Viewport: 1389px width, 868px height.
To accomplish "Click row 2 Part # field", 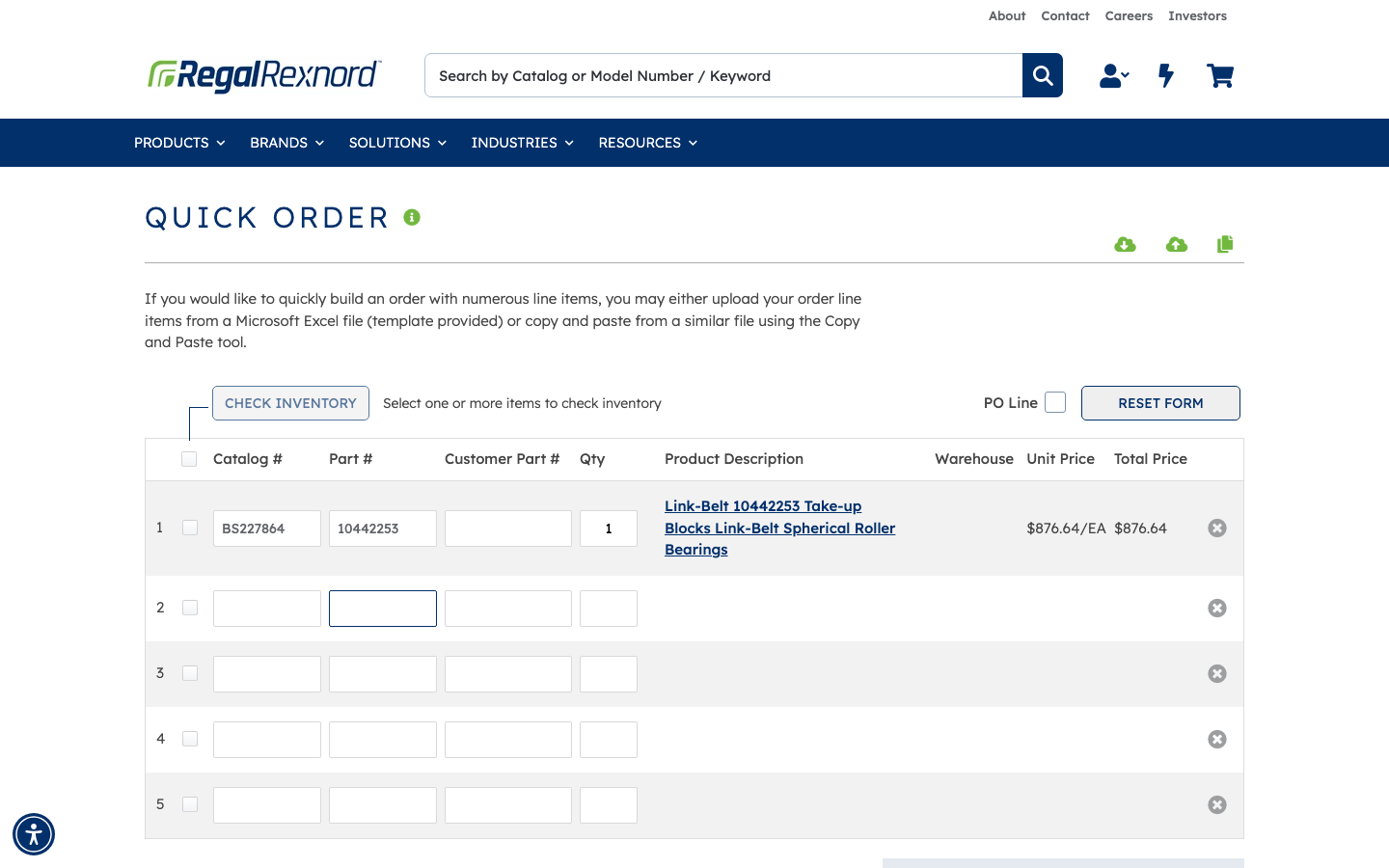I will pos(383,609).
